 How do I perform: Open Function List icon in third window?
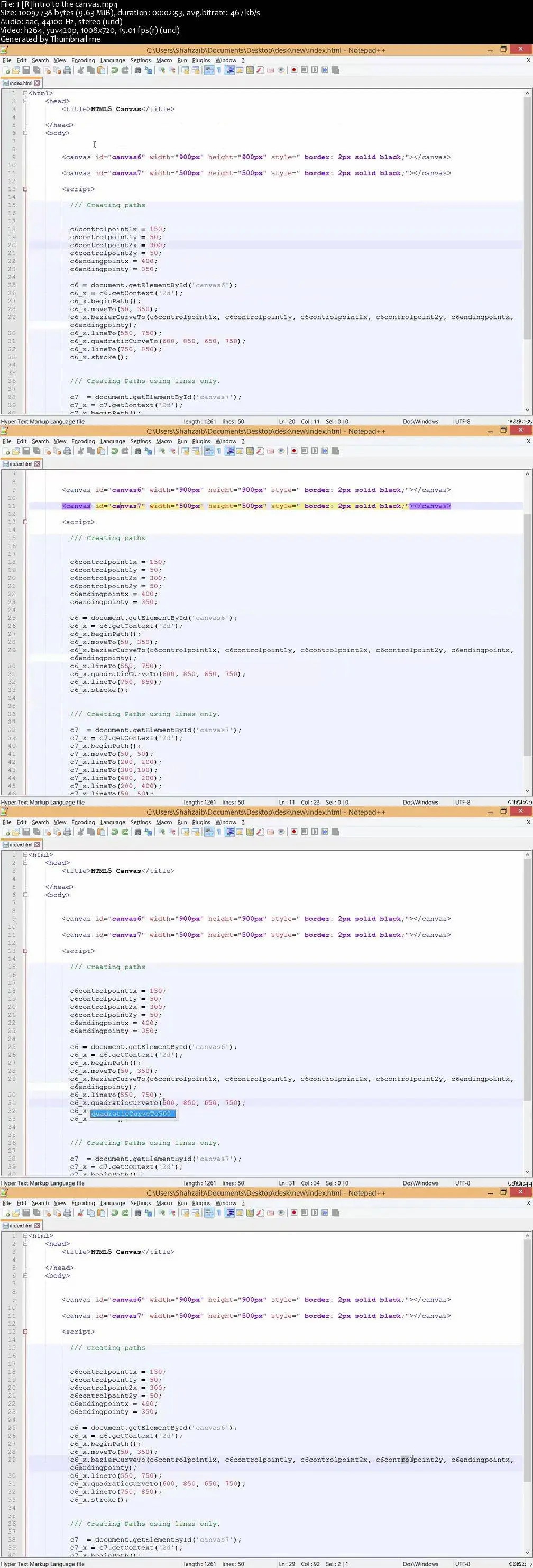click(260, 832)
